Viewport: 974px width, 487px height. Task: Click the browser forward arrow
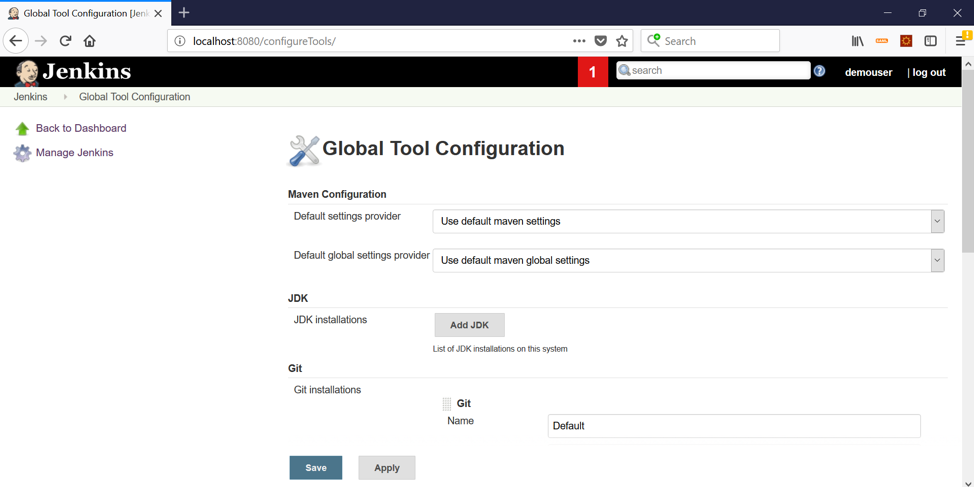(41, 41)
